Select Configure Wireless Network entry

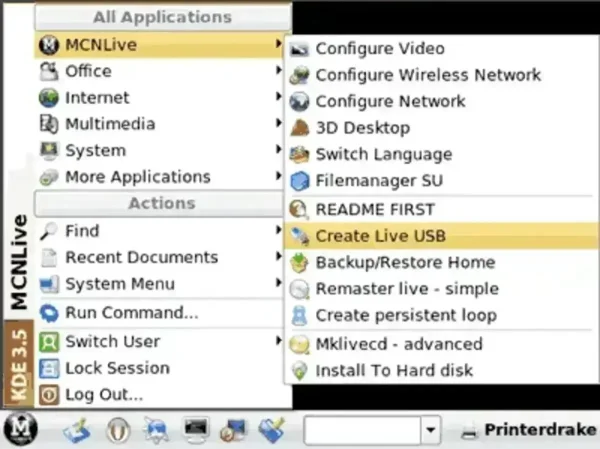pos(442,75)
